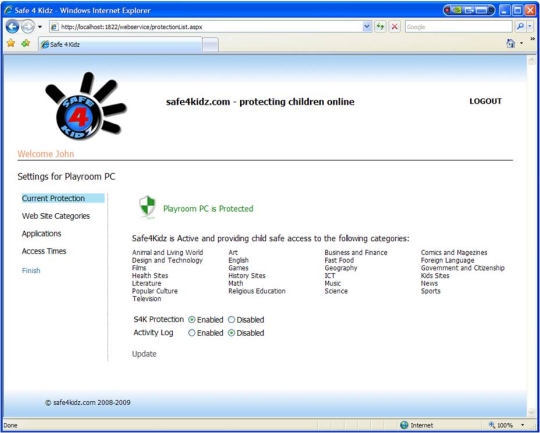The width and height of the screenshot is (540, 433).
Task: Click the Finish link
Action: tap(31, 270)
